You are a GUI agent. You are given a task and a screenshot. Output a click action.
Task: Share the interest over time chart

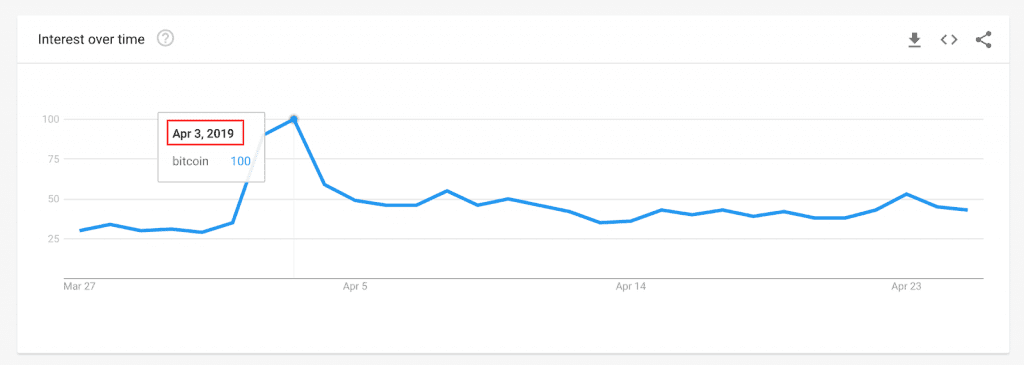[984, 40]
